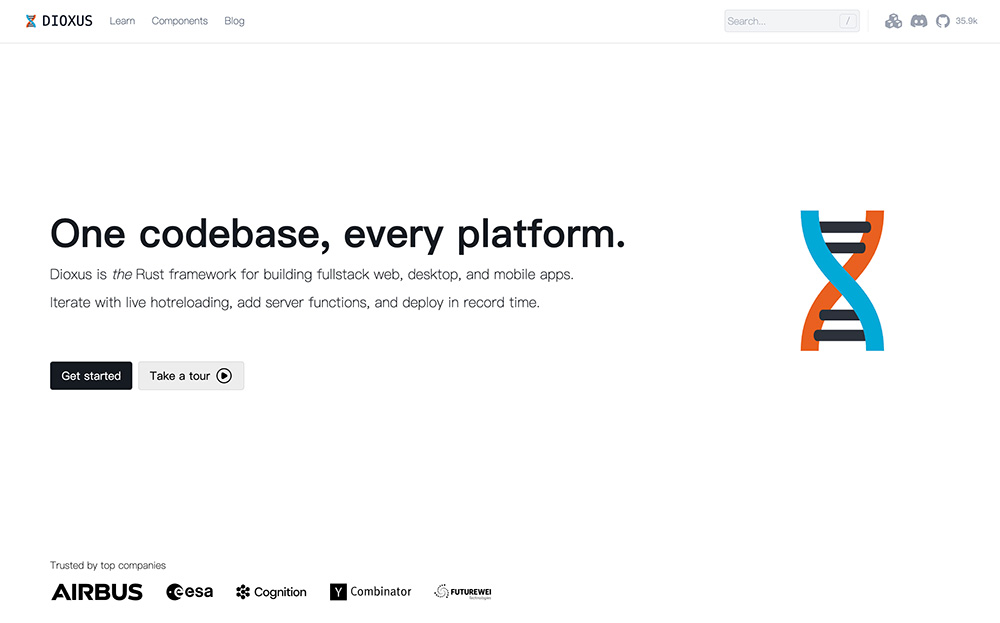This screenshot has height=623, width=1000.
Task: Click the play icon in Take a tour
Action: [x=224, y=376]
